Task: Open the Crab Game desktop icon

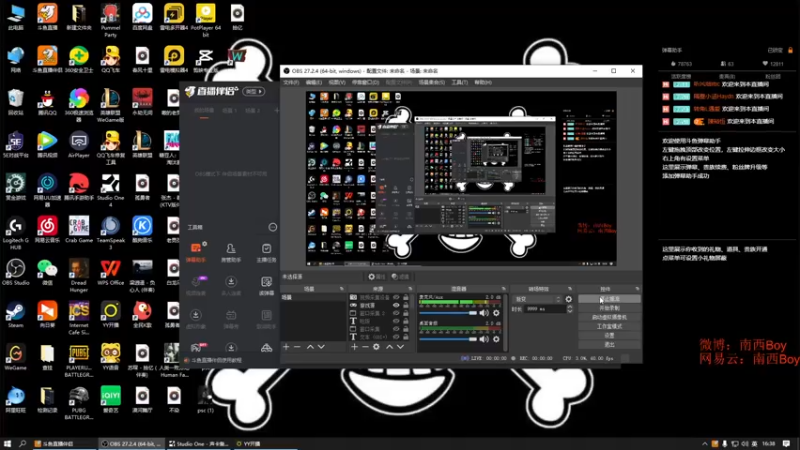Action: pyautogui.click(x=79, y=230)
